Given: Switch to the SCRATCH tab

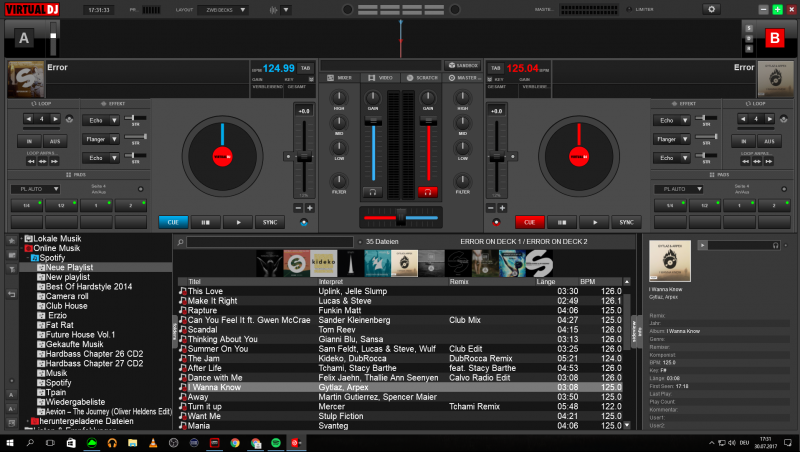Looking at the screenshot, I should (x=422, y=78).
